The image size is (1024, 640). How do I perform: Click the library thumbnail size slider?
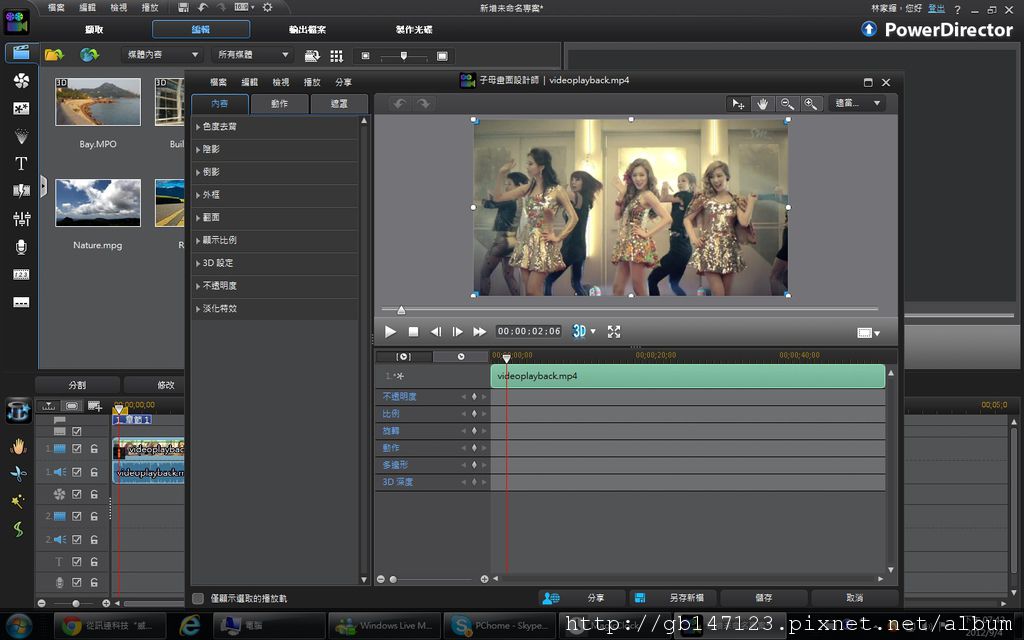pos(404,56)
